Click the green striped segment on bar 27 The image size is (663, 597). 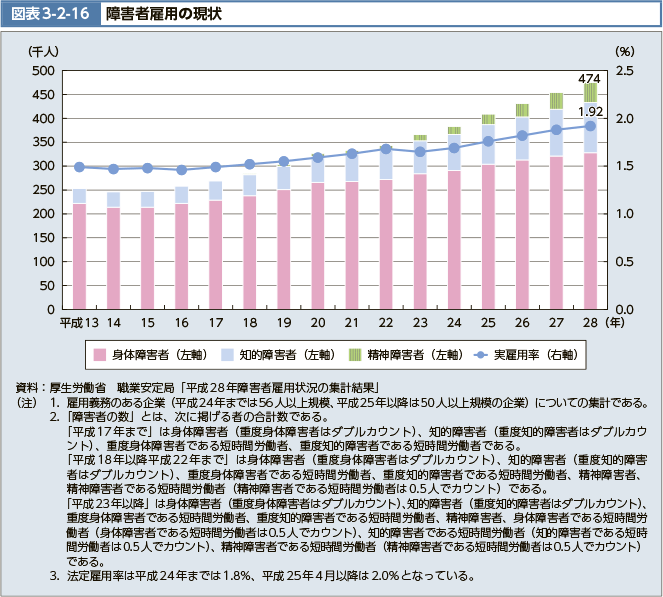(556, 101)
